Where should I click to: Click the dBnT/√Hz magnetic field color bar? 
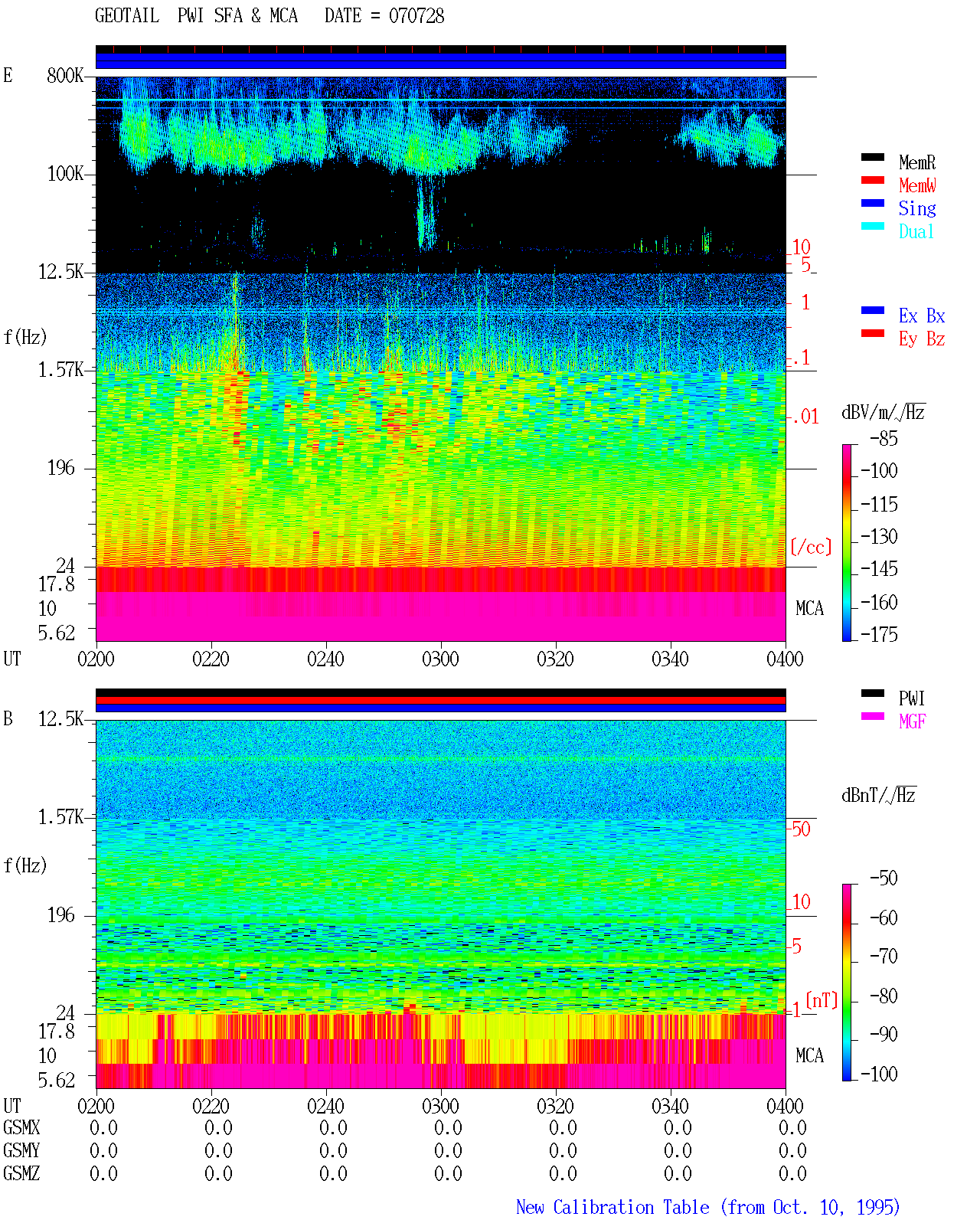pos(847,983)
